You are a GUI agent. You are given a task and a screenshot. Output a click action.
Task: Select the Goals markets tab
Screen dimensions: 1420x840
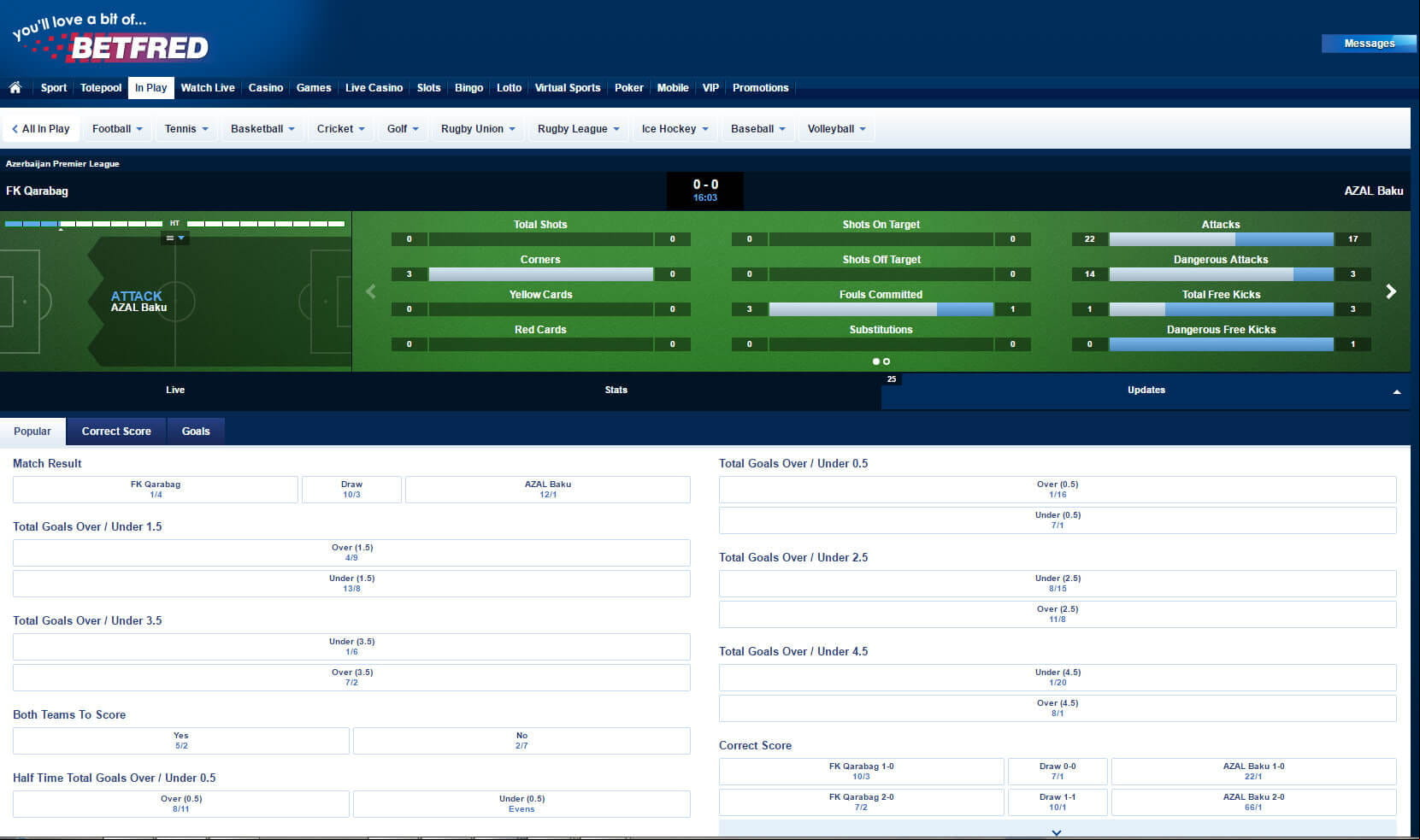tap(196, 432)
